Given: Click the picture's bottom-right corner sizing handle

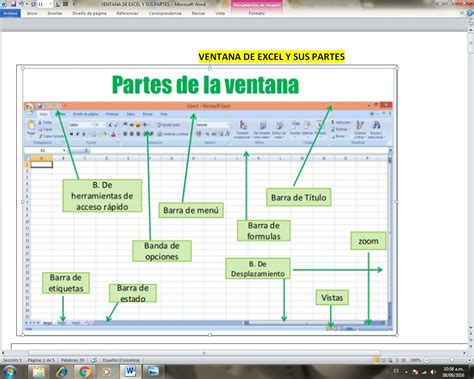Looking at the screenshot, I should pos(397,335).
